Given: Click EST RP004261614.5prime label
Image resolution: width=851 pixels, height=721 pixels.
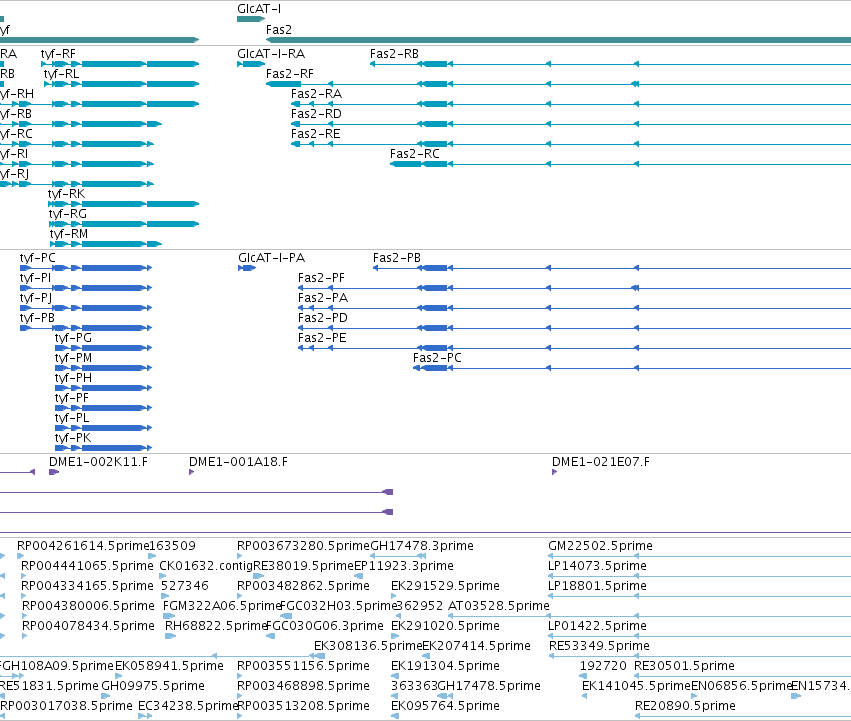Looking at the screenshot, I should (82, 546).
